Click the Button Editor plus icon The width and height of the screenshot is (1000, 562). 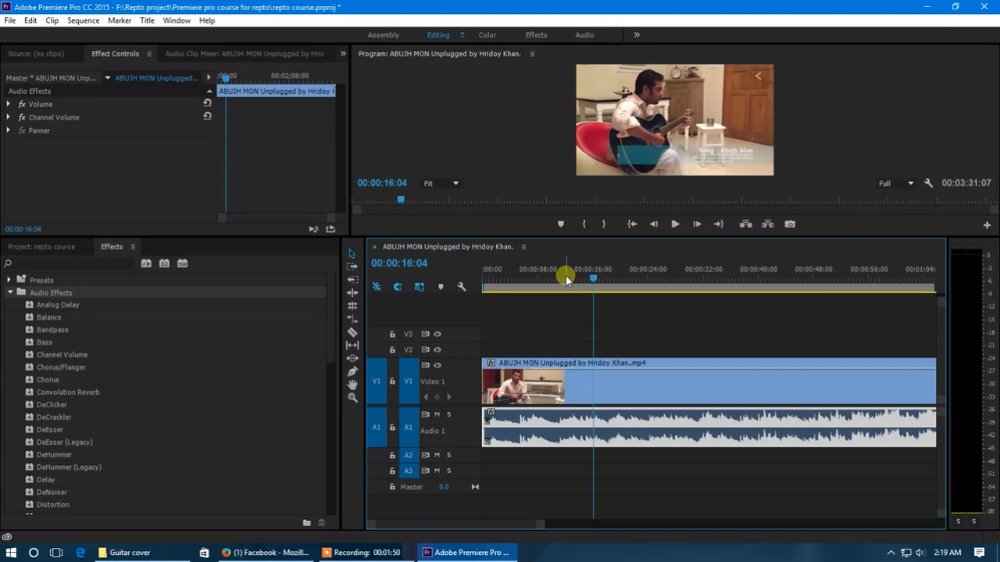pyautogui.click(x=987, y=225)
